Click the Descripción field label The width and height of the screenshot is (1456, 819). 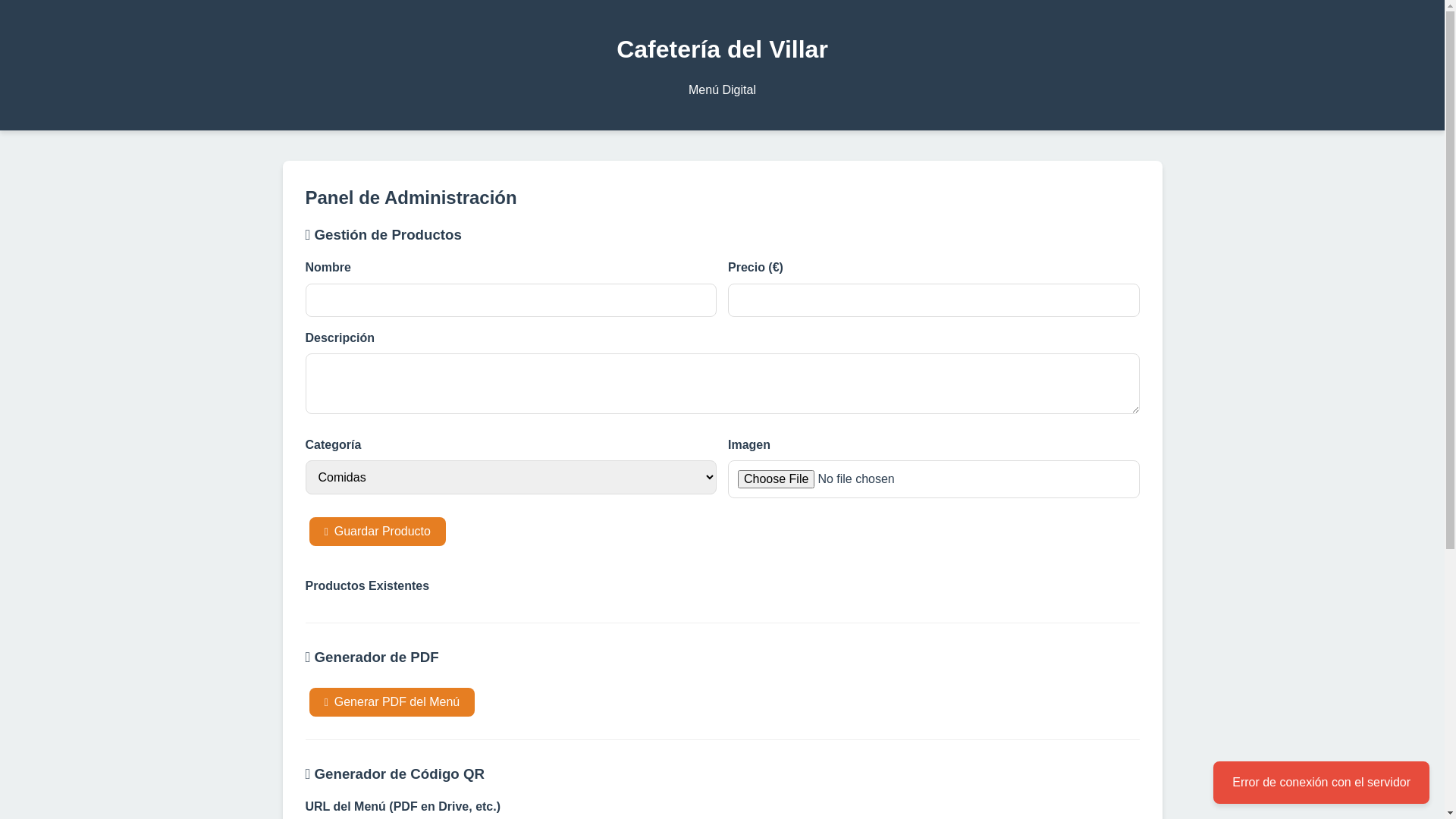click(x=340, y=338)
